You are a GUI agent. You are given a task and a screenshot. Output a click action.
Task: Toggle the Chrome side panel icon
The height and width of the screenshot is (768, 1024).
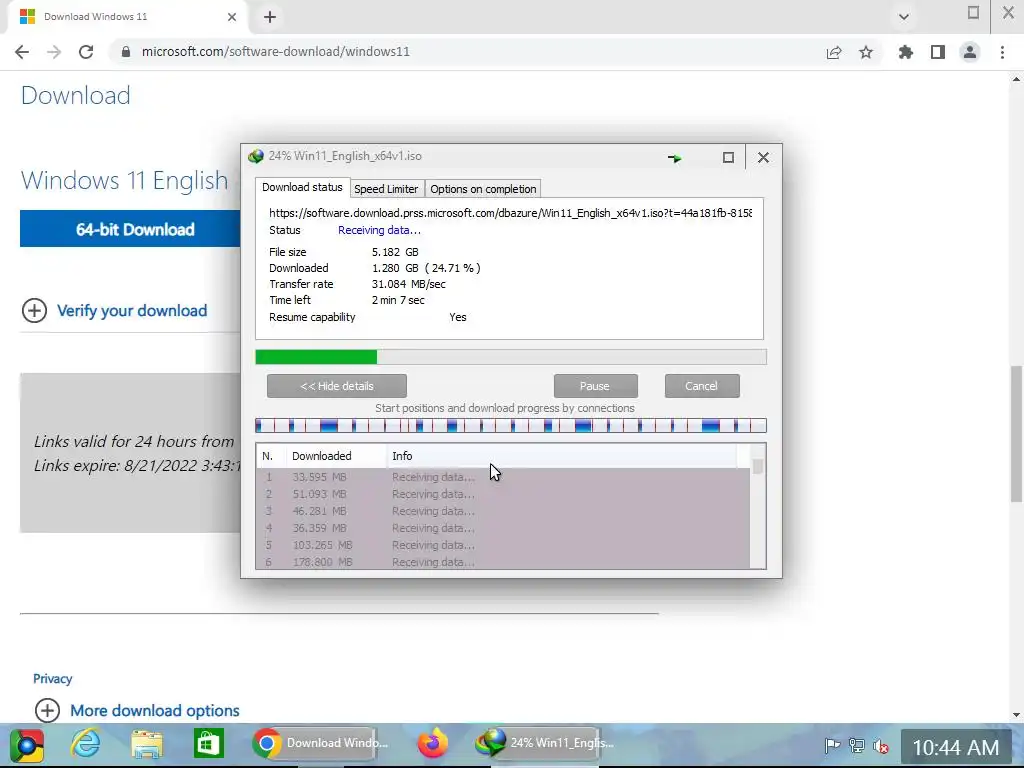pyautogui.click(x=938, y=52)
